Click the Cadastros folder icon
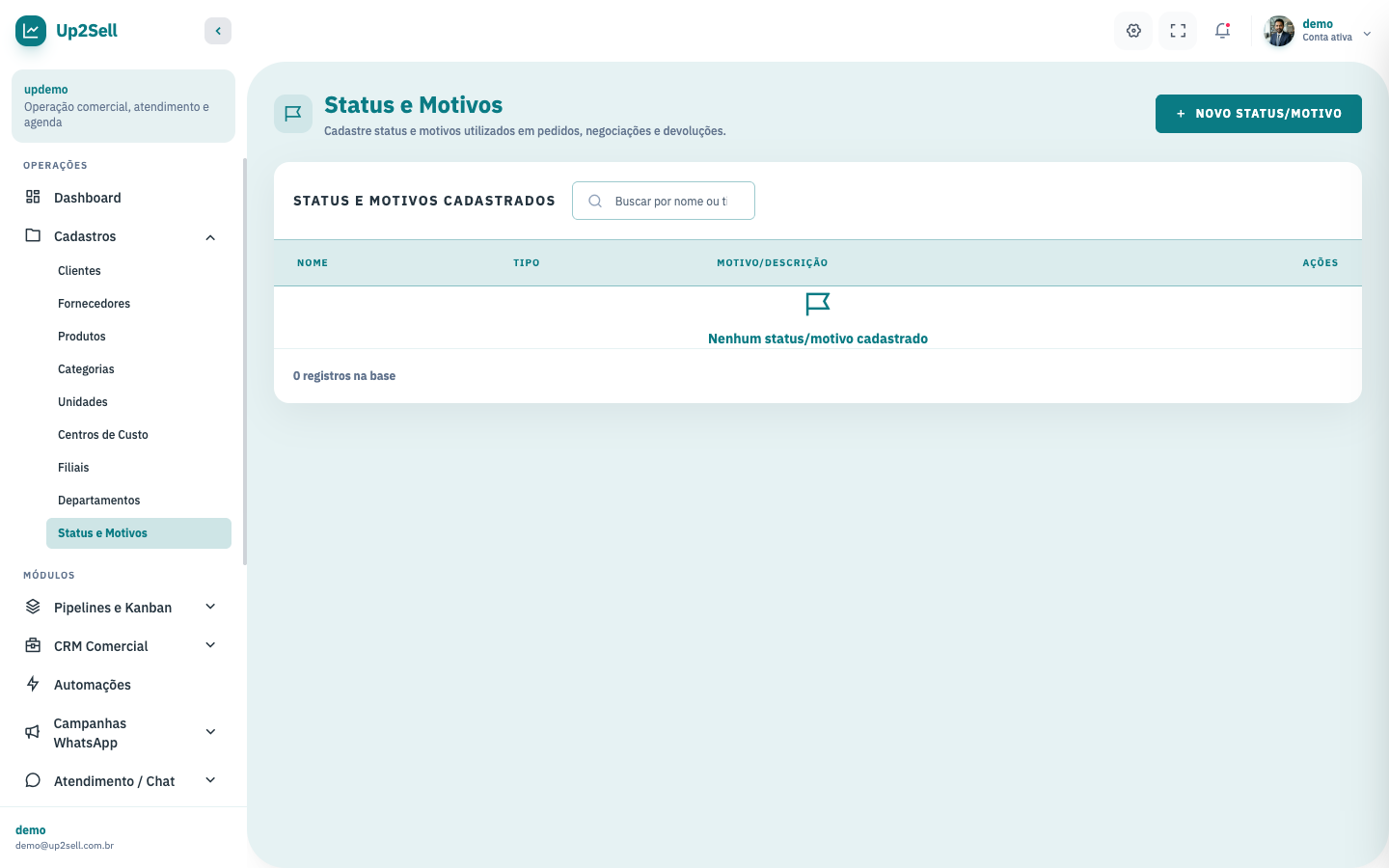The width and height of the screenshot is (1389, 868). point(33,235)
